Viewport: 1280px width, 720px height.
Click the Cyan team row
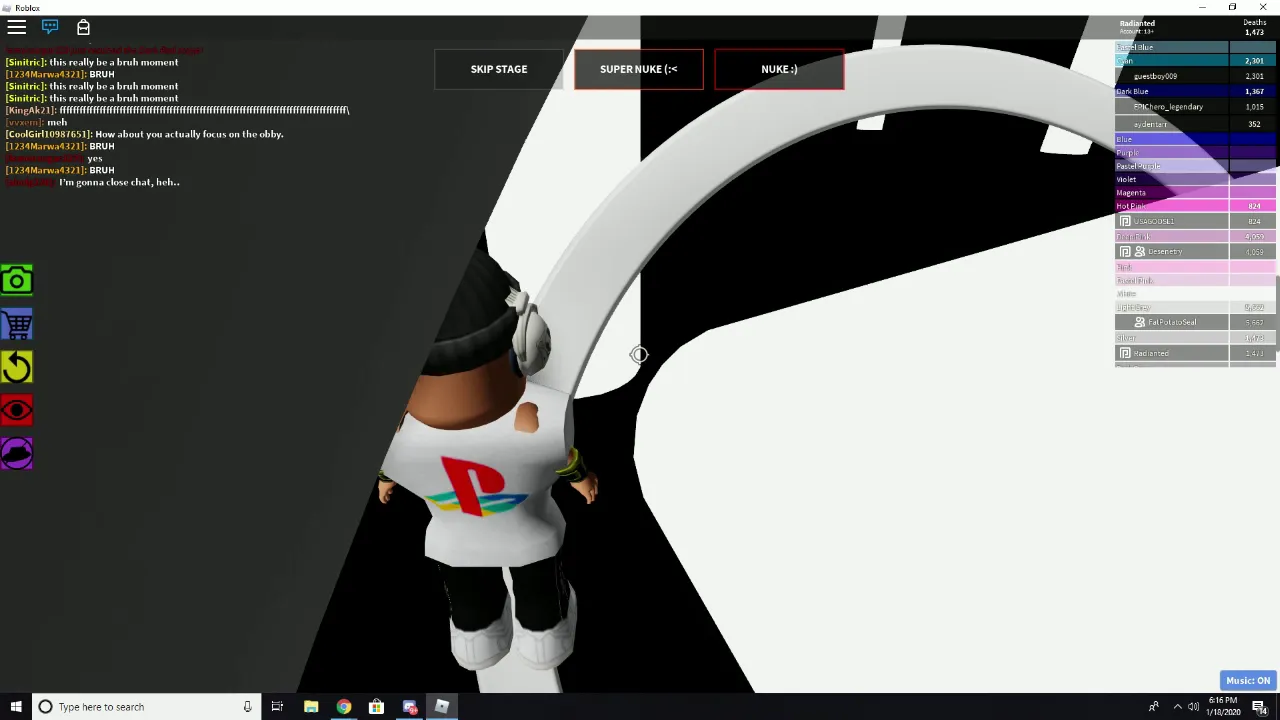coord(1196,61)
